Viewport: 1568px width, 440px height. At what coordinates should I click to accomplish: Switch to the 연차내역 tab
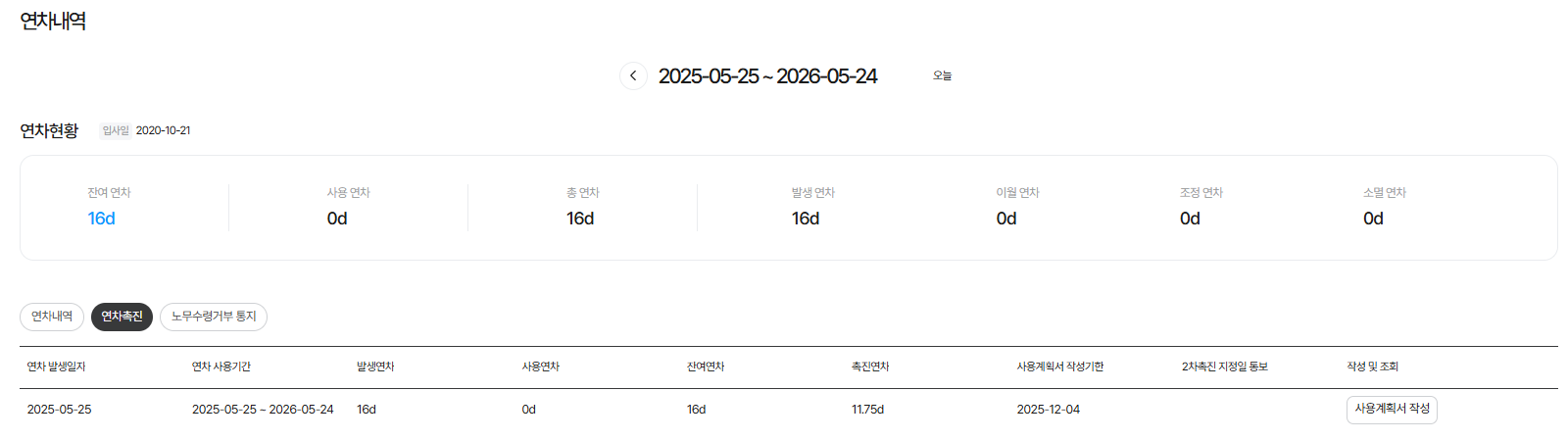coord(52,317)
